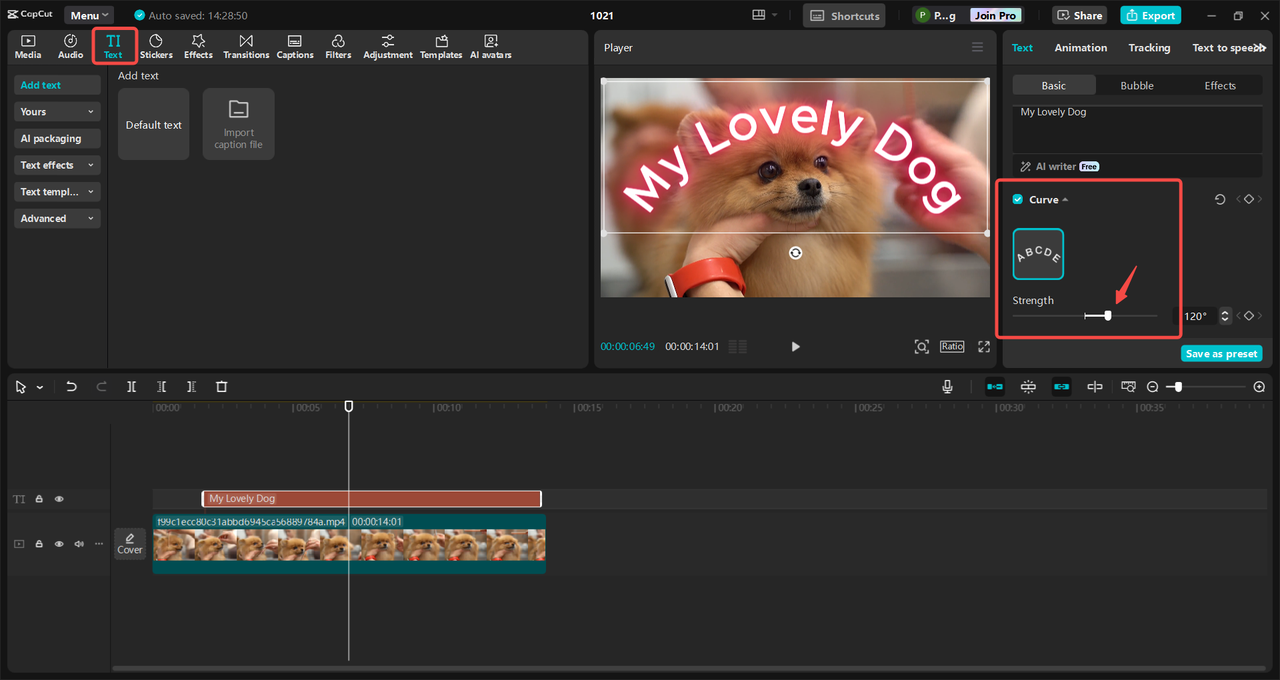Screen dimensions: 1280x680
Task: Expand the Text templates category
Action: click(x=57, y=192)
